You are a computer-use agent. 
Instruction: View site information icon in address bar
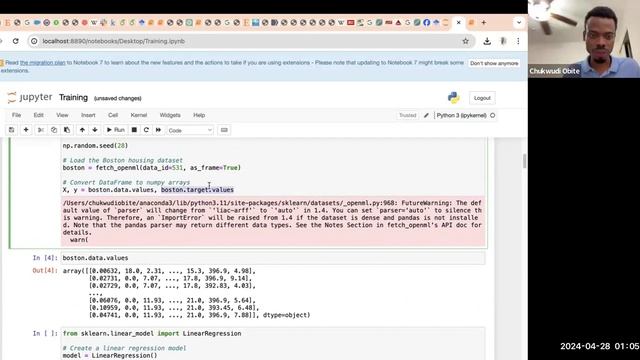(x=34, y=41)
